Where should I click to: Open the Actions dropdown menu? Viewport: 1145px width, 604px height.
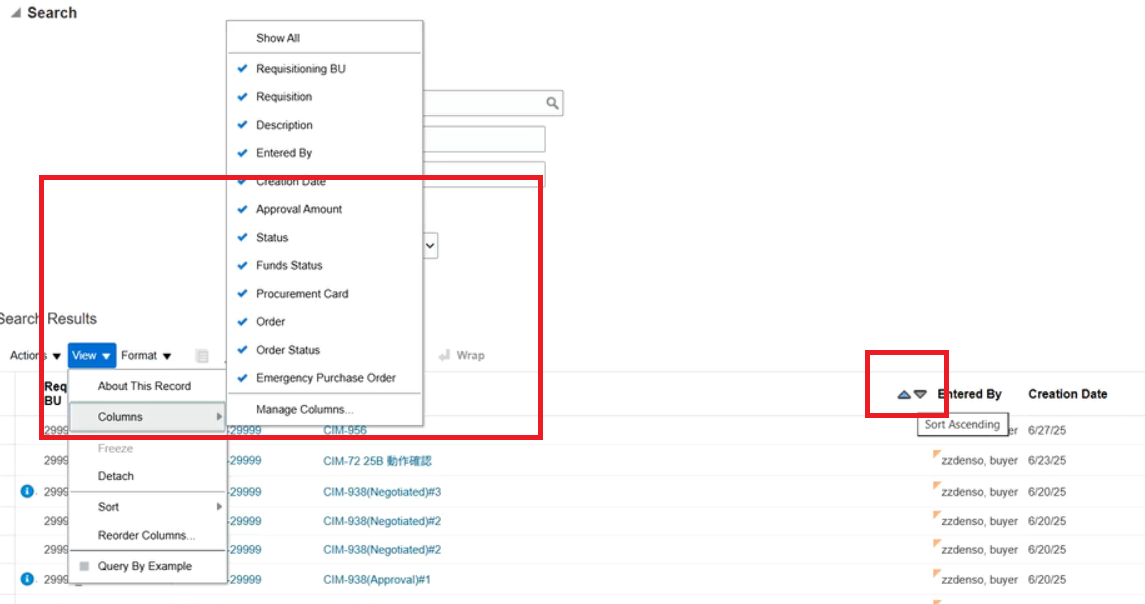coord(35,356)
